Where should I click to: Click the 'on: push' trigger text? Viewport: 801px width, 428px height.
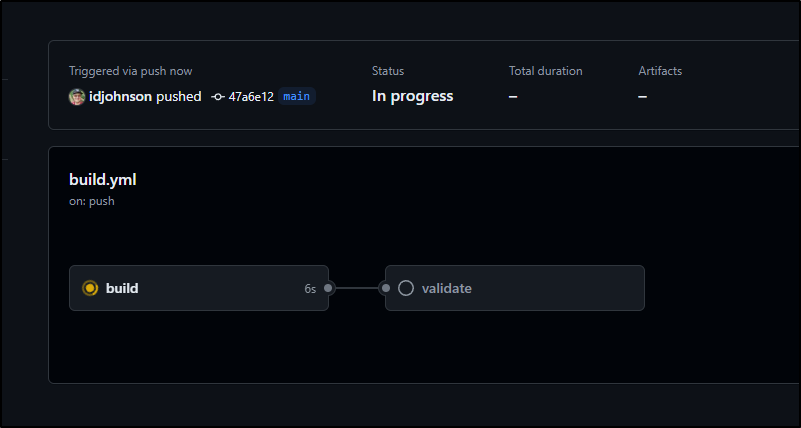[92, 201]
